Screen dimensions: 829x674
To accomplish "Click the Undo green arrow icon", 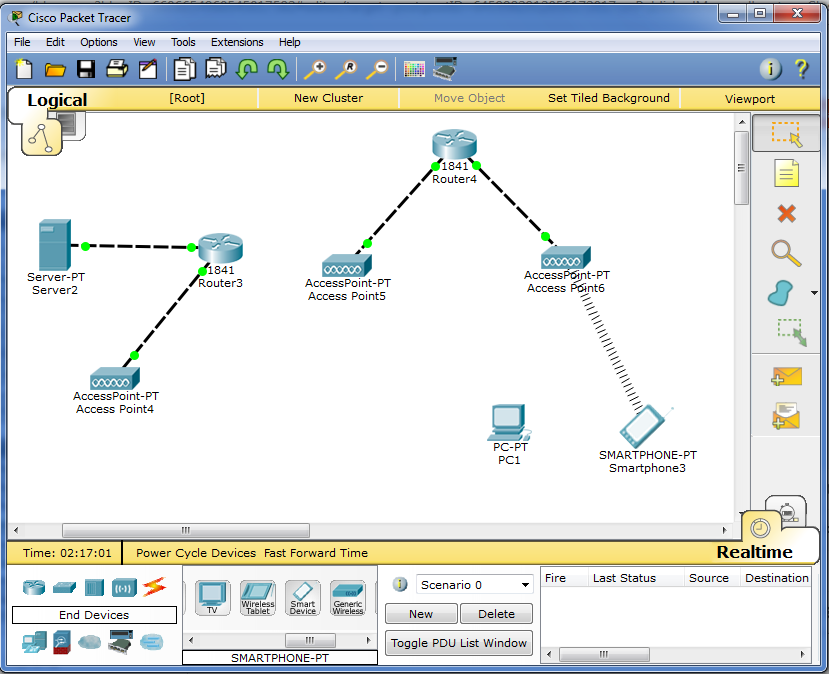I will pos(247,69).
